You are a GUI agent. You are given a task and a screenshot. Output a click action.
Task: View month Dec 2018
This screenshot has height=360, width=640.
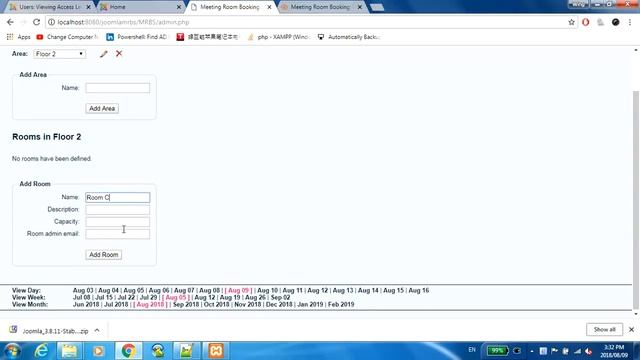coord(279,304)
